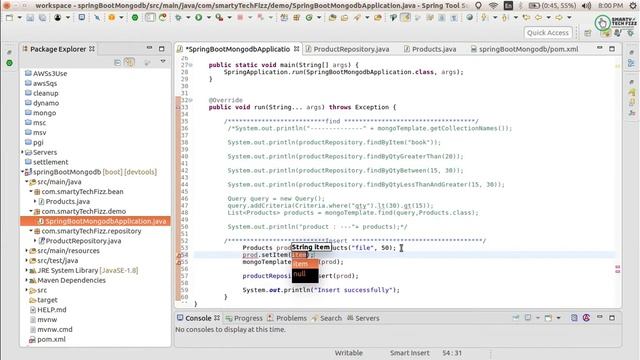640x360 pixels.
Task: Click the Open Console dropdown icon
Action: pyautogui.click(x=558, y=318)
